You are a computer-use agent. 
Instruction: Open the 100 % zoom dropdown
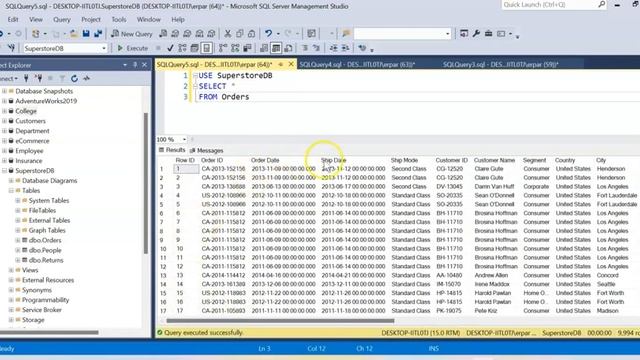(x=184, y=140)
